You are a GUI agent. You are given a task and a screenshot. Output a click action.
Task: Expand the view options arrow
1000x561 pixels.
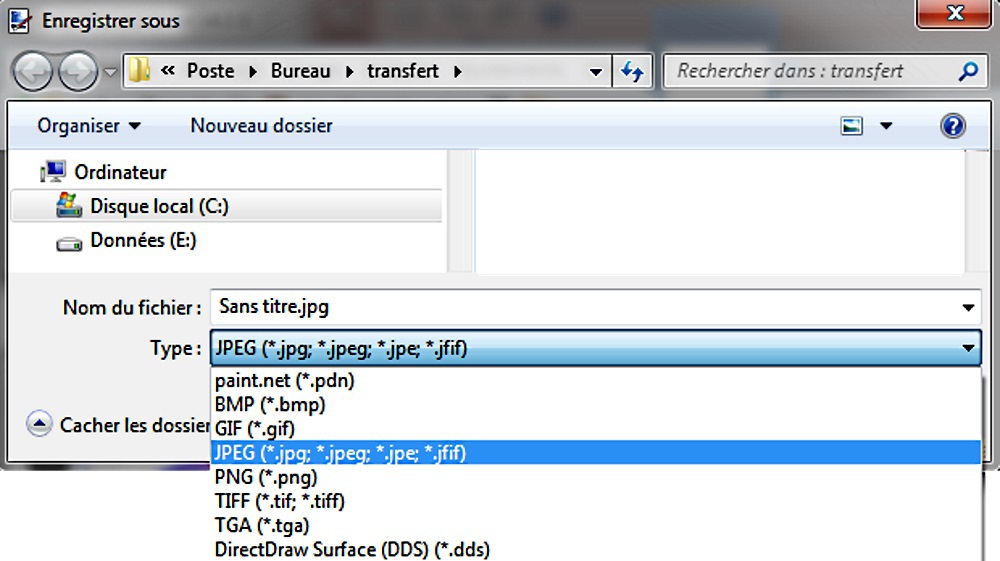coord(886,126)
